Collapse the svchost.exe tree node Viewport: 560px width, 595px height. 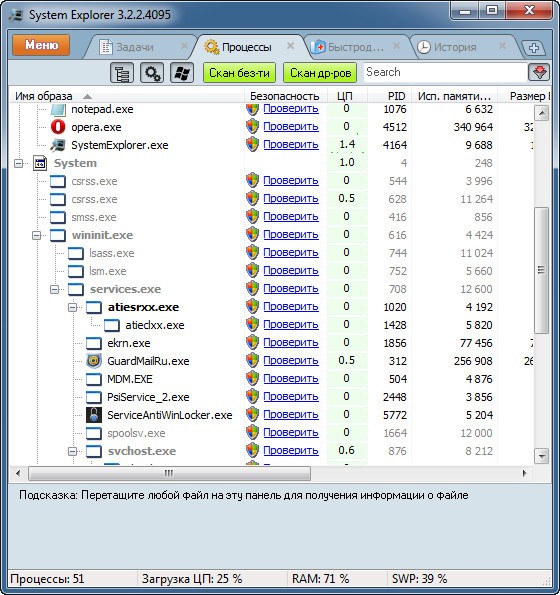click(x=72, y=451)
